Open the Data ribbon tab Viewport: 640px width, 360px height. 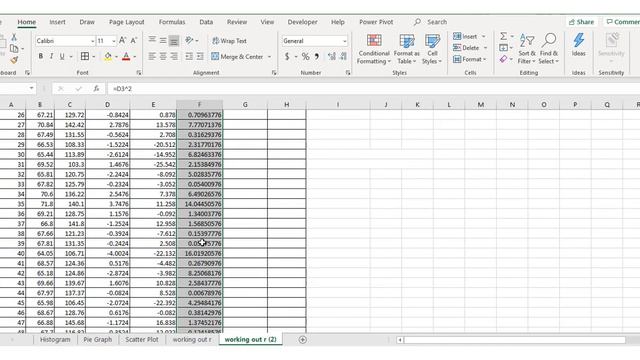click(206, 22)
